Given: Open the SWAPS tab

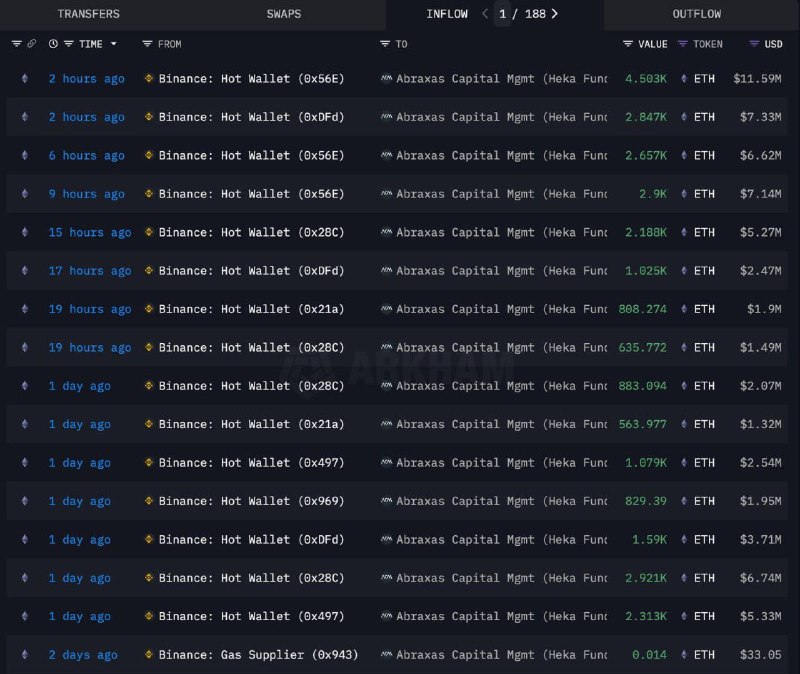Looking at the screenshot, I should pyautogui.click(x=284, y=14).
